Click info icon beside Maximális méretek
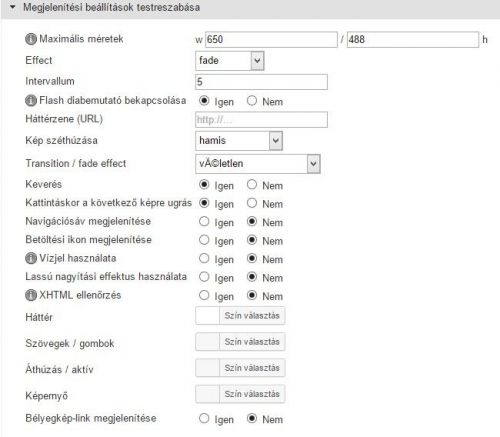Screen dimensions: 500x437 coord(31,39)
